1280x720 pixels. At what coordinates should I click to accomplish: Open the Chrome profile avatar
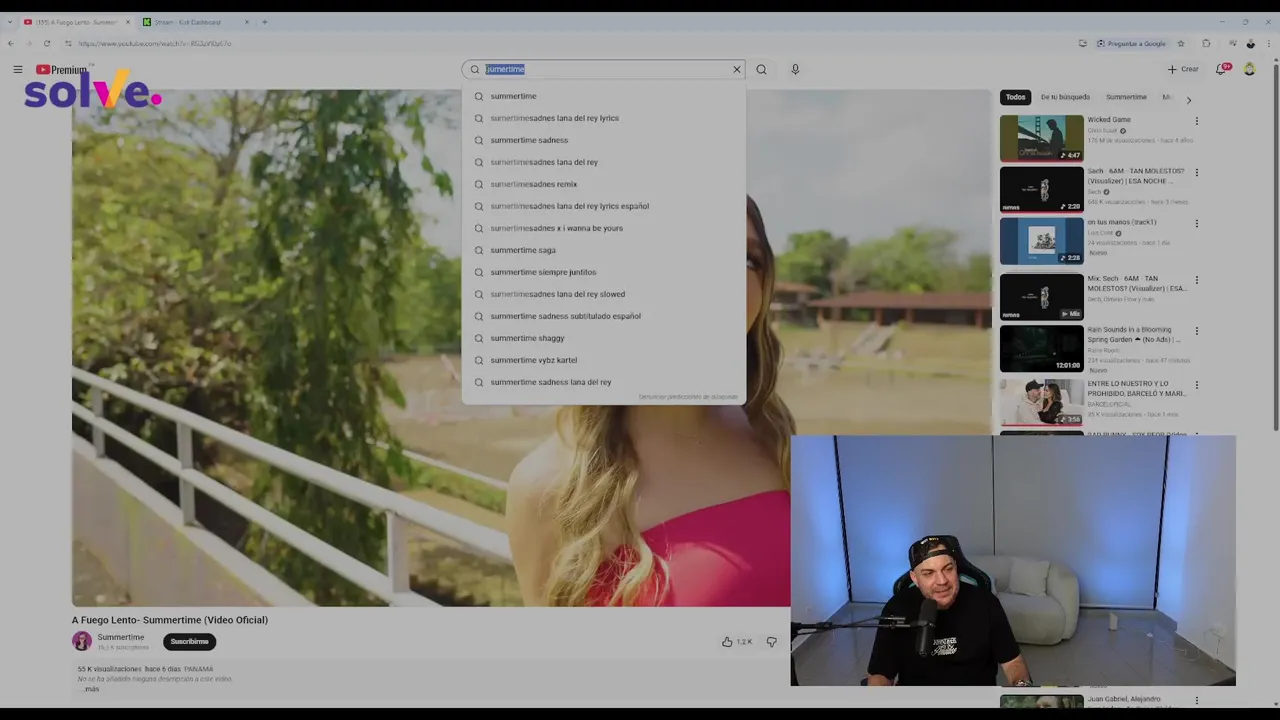[1250, 43]
